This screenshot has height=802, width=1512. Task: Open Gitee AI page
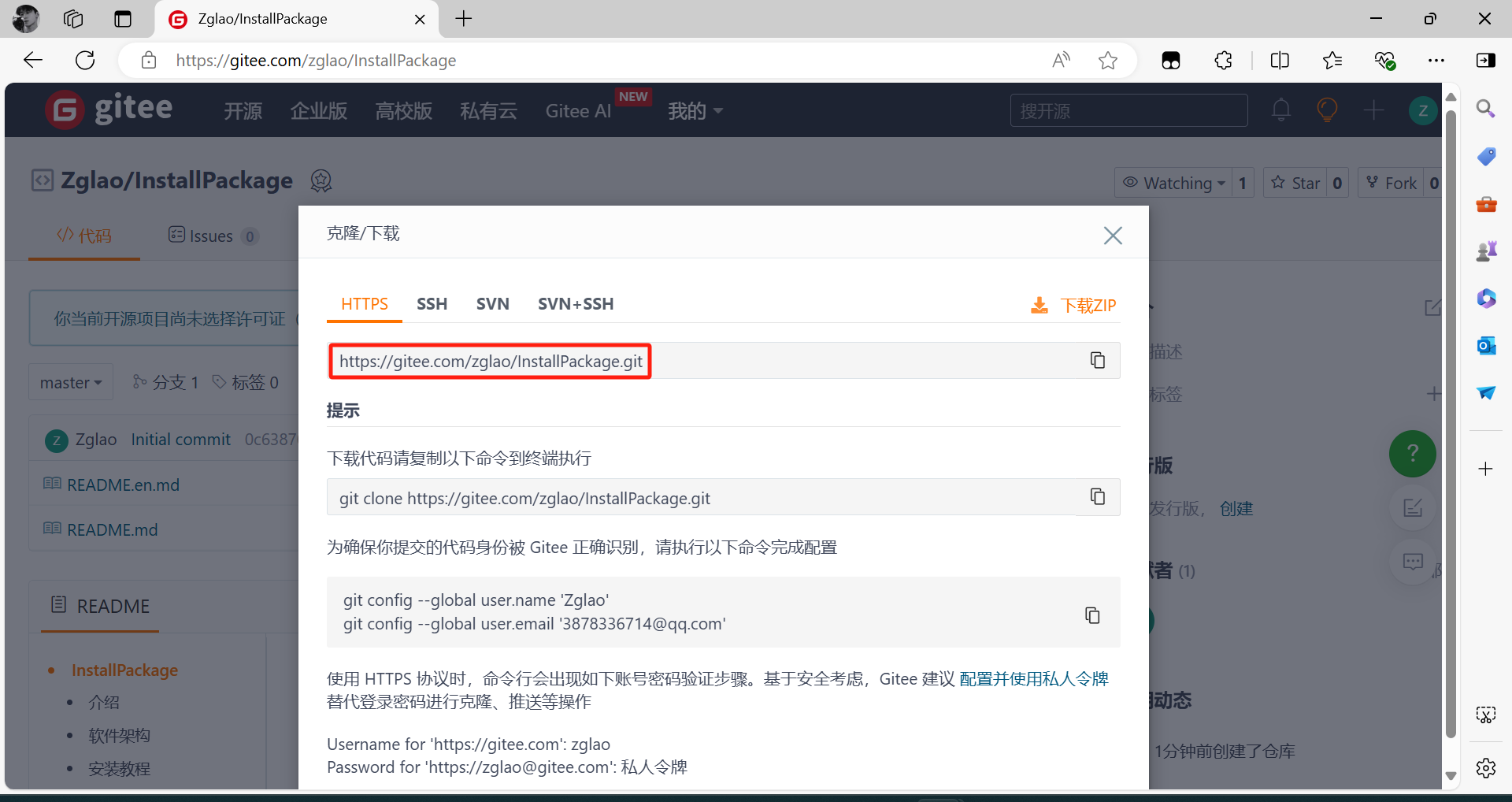(x=578, y=111)
